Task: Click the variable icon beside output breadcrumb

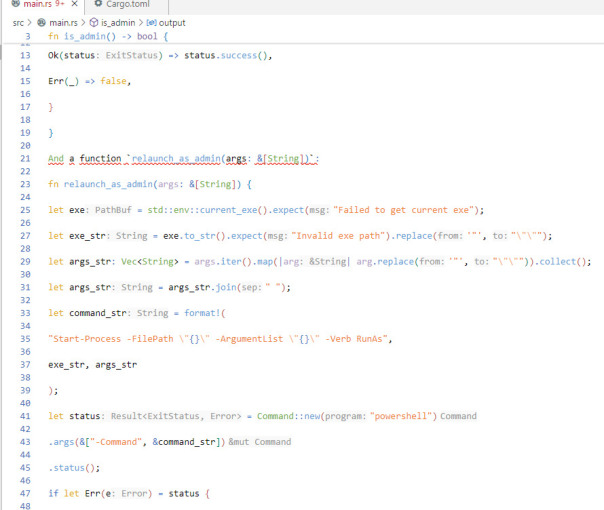Action: click(151, 23)
